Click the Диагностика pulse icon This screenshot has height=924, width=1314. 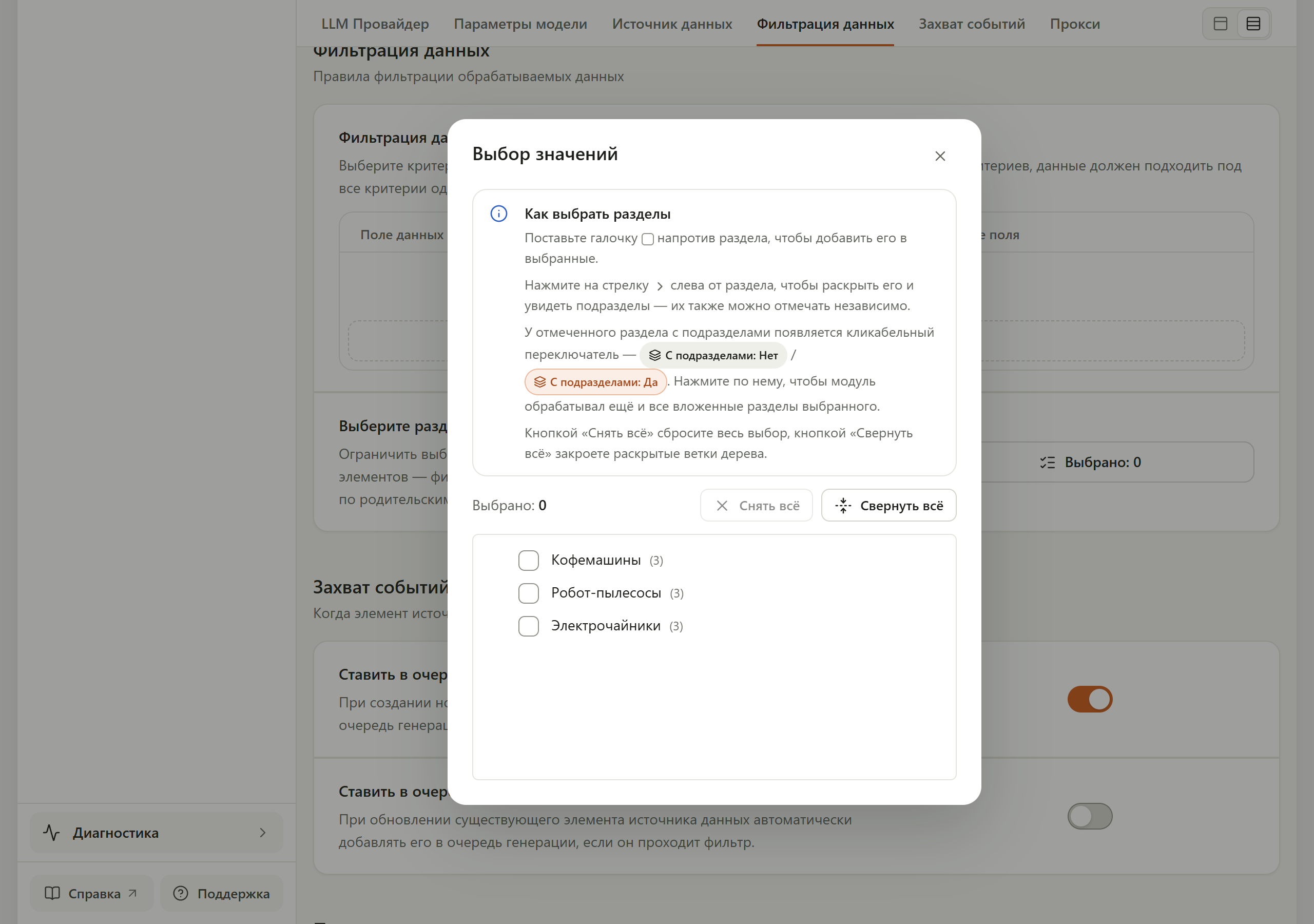[51, 833]
